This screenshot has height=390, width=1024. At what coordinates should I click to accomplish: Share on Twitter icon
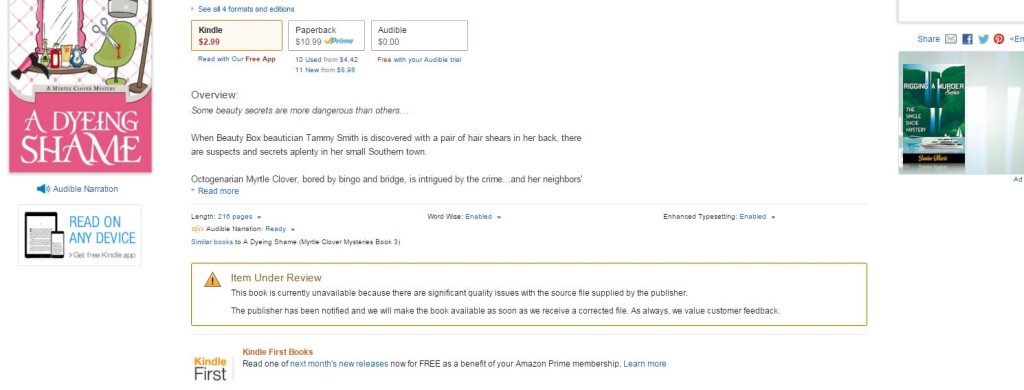click(984, 39)
